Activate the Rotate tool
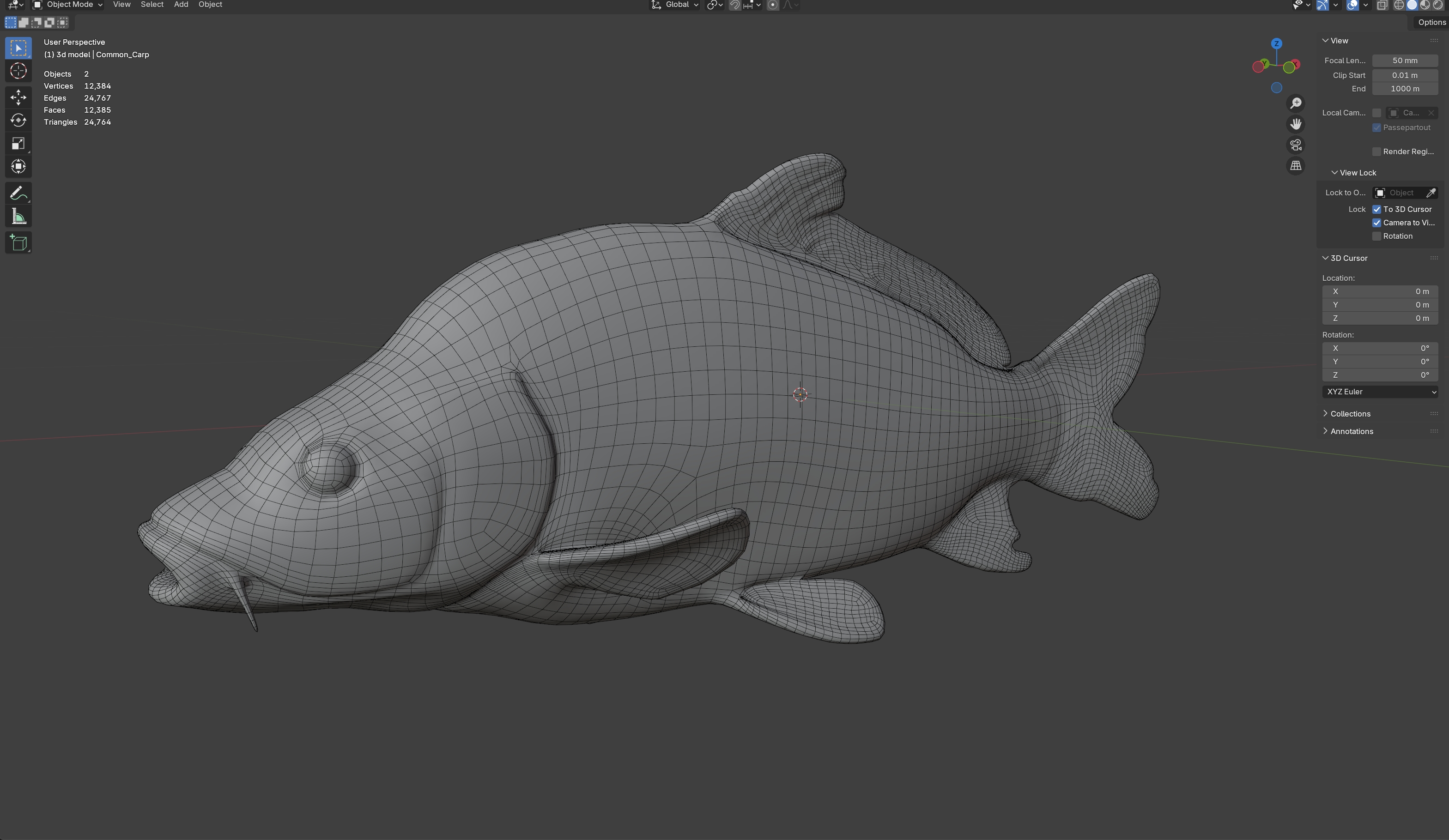Image resolution: width=1449 pixels, height=840 pixels. 18,120
